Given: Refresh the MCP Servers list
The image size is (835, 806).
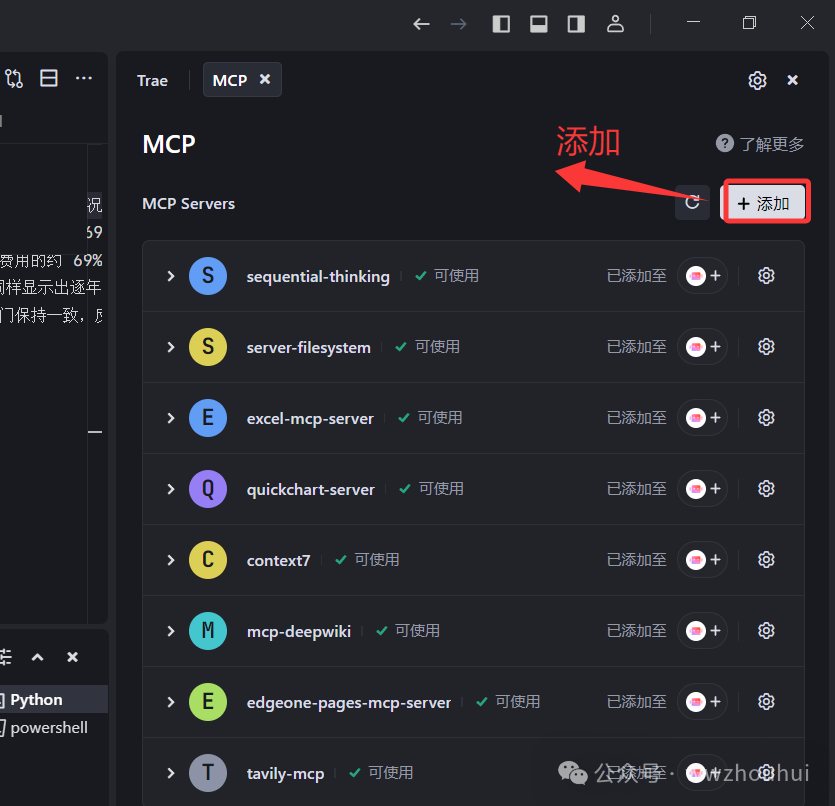Looking at the screenshot, I should [692, 202].
